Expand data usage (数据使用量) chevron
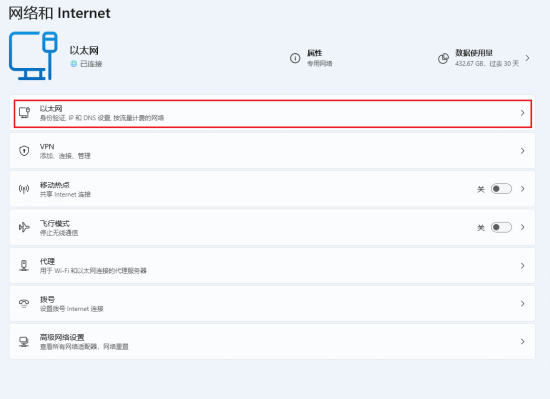The height and width of the screenshot is (399, 550). (x=527, y=58)
